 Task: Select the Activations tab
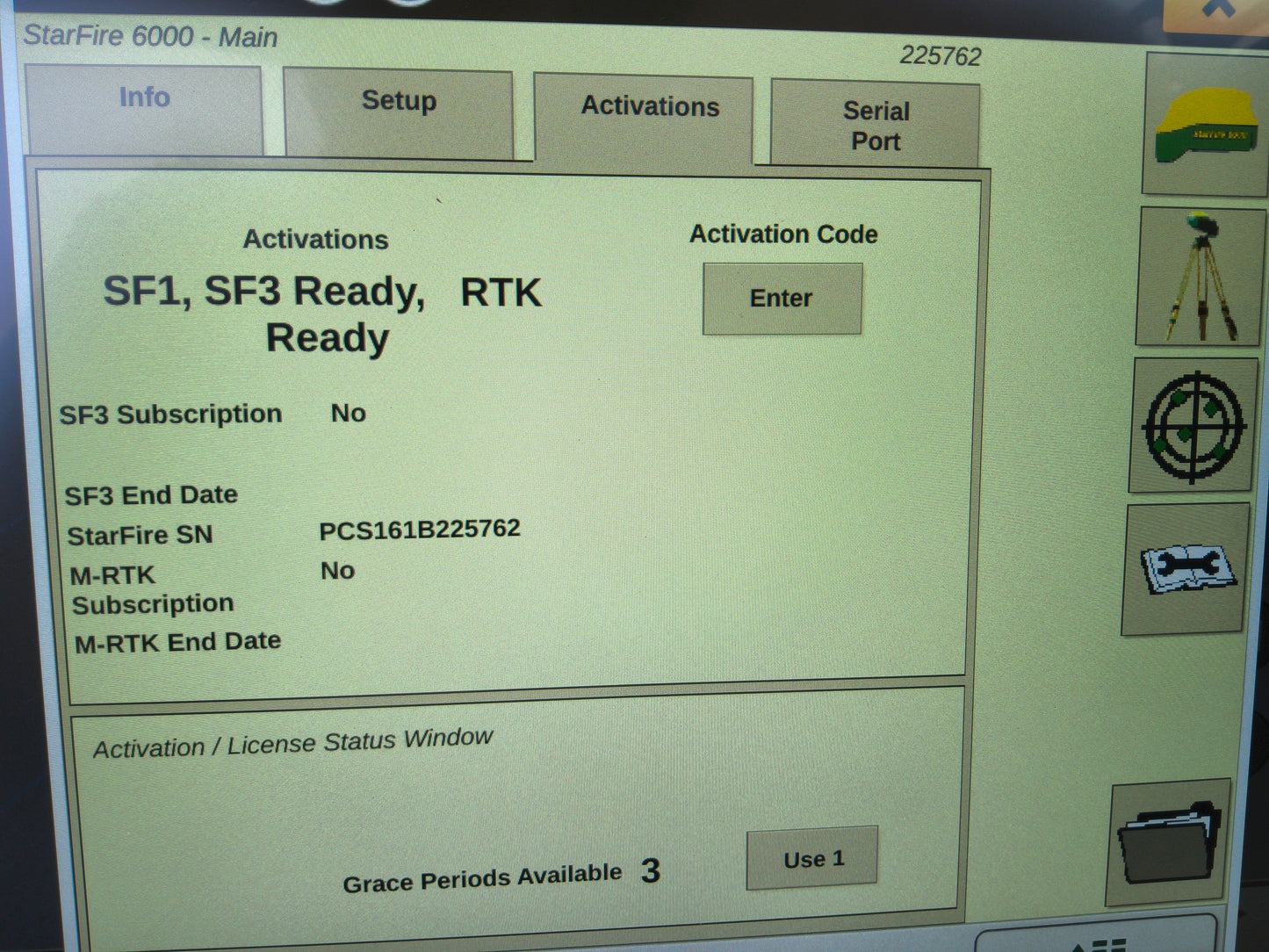tap(645, 119)
